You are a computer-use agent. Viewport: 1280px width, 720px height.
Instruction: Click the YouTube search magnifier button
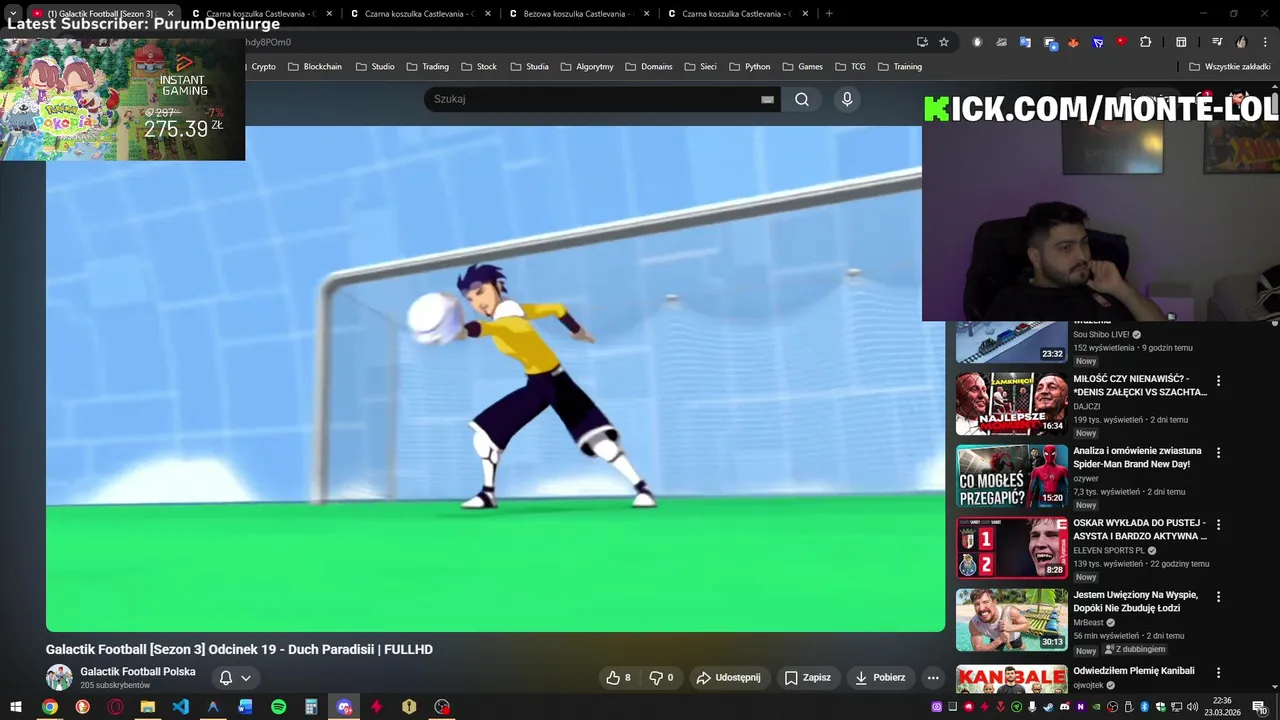[x=802, y=99]
